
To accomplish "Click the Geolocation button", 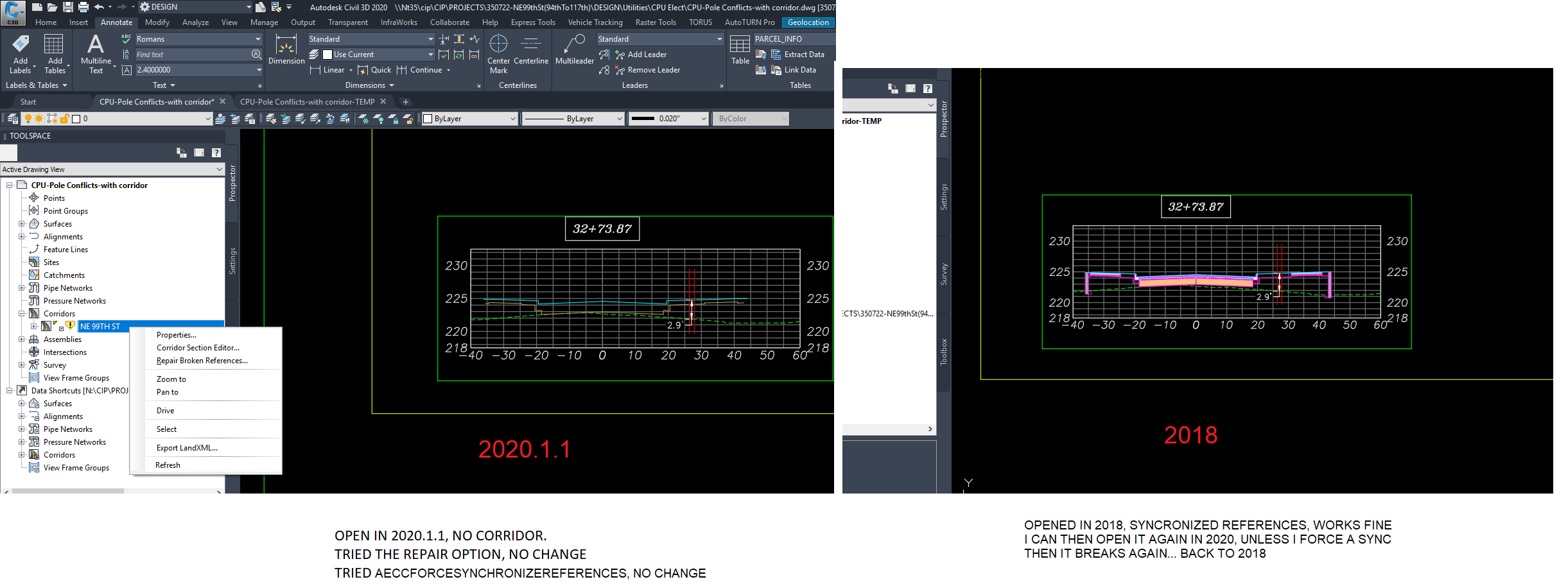I will pos(807,22).
